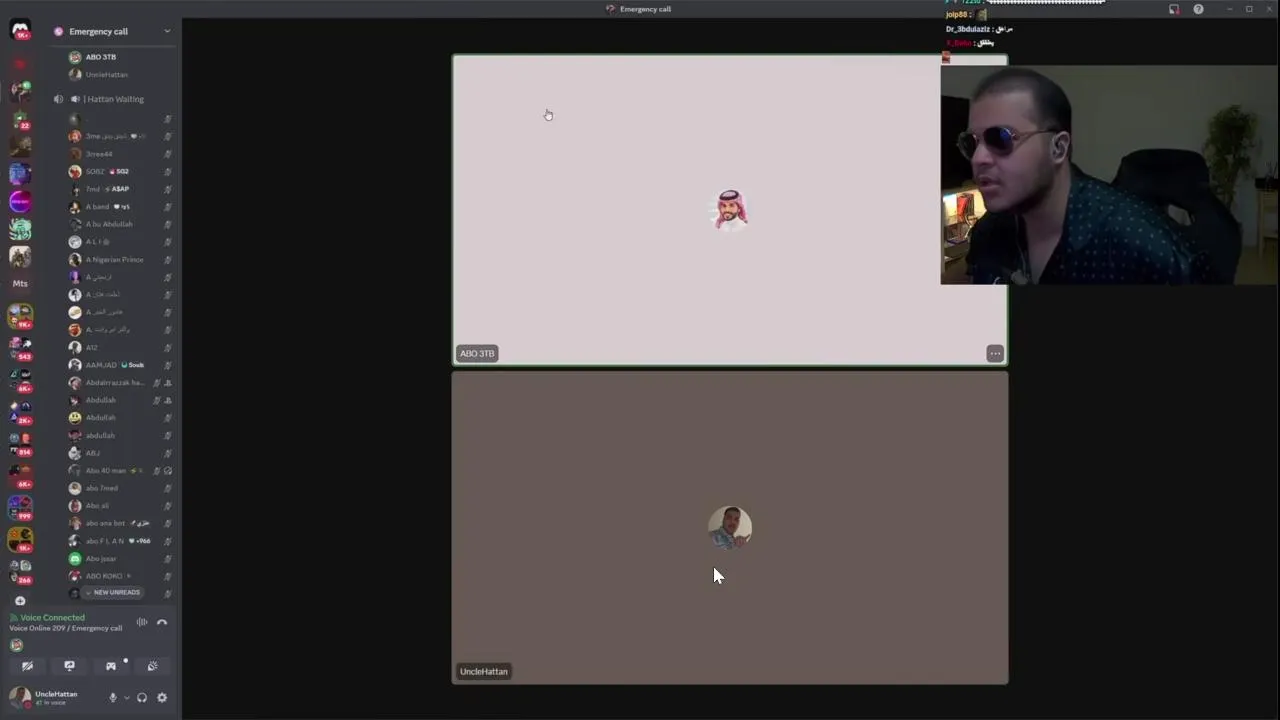Viewport: 1280px width, 720px height.
Task: Open the inbox icon in title bar
Action: pyautogui.click(x=1174, y=9)
